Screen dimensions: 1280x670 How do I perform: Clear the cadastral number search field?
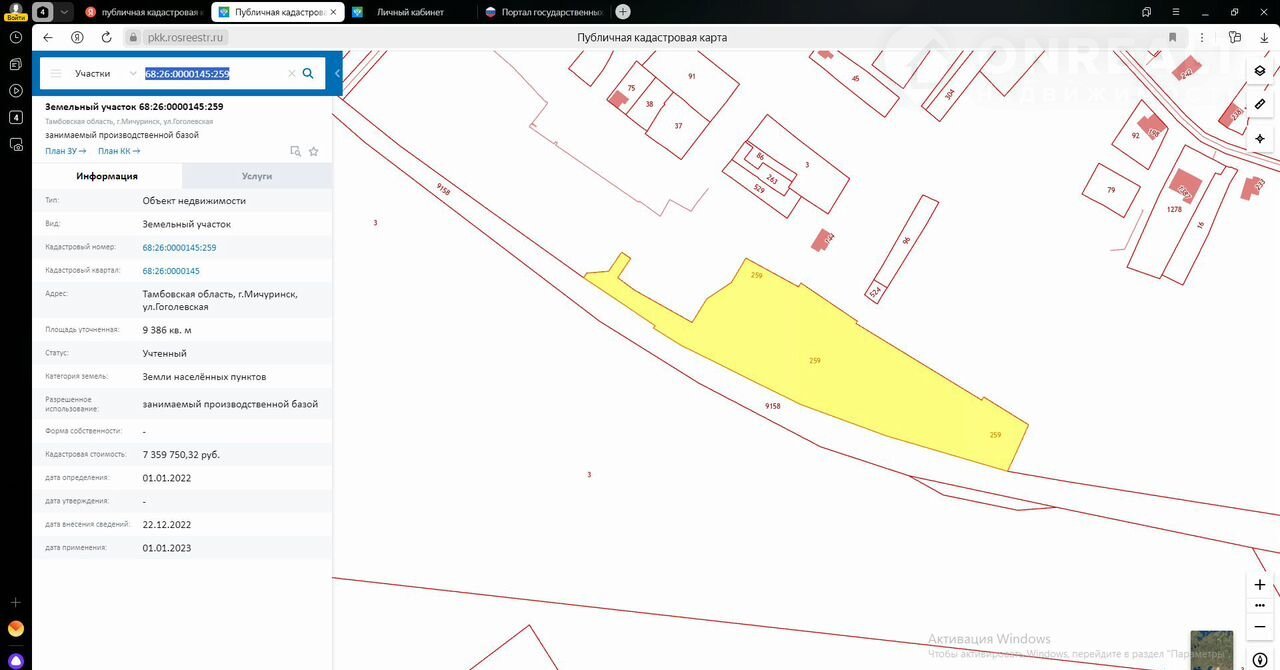291,74
